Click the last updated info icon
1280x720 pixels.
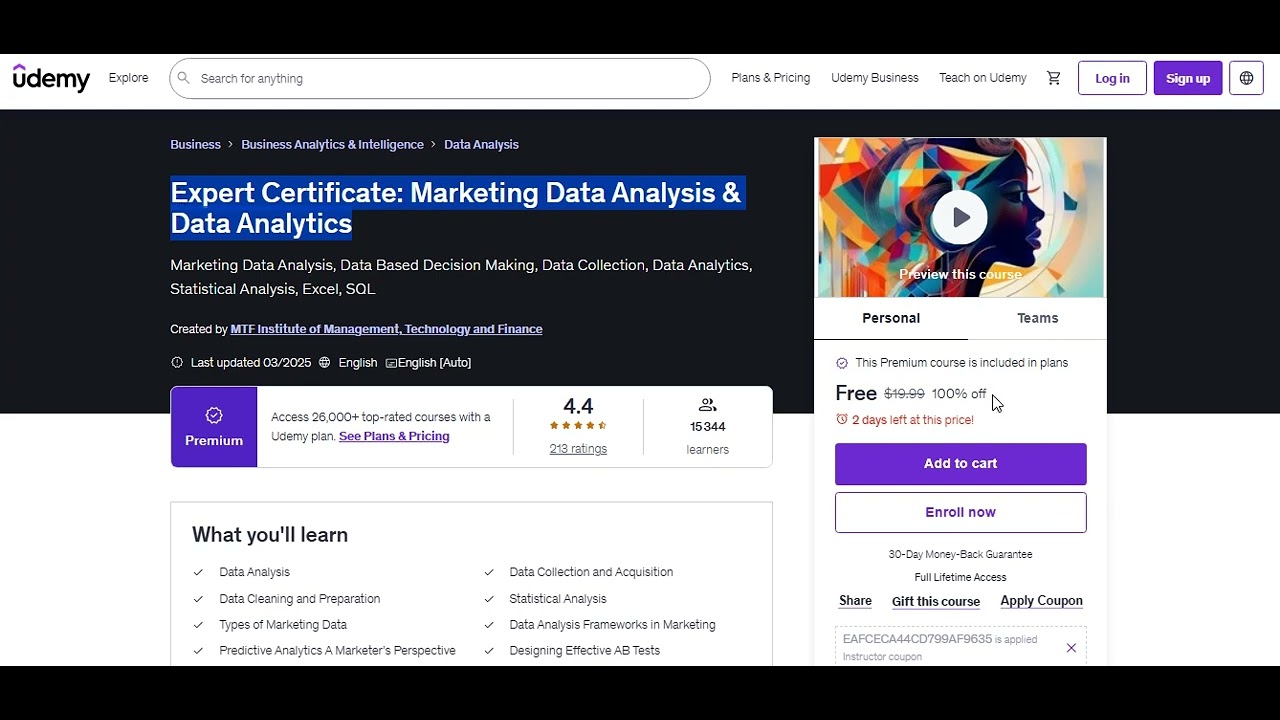177,363
